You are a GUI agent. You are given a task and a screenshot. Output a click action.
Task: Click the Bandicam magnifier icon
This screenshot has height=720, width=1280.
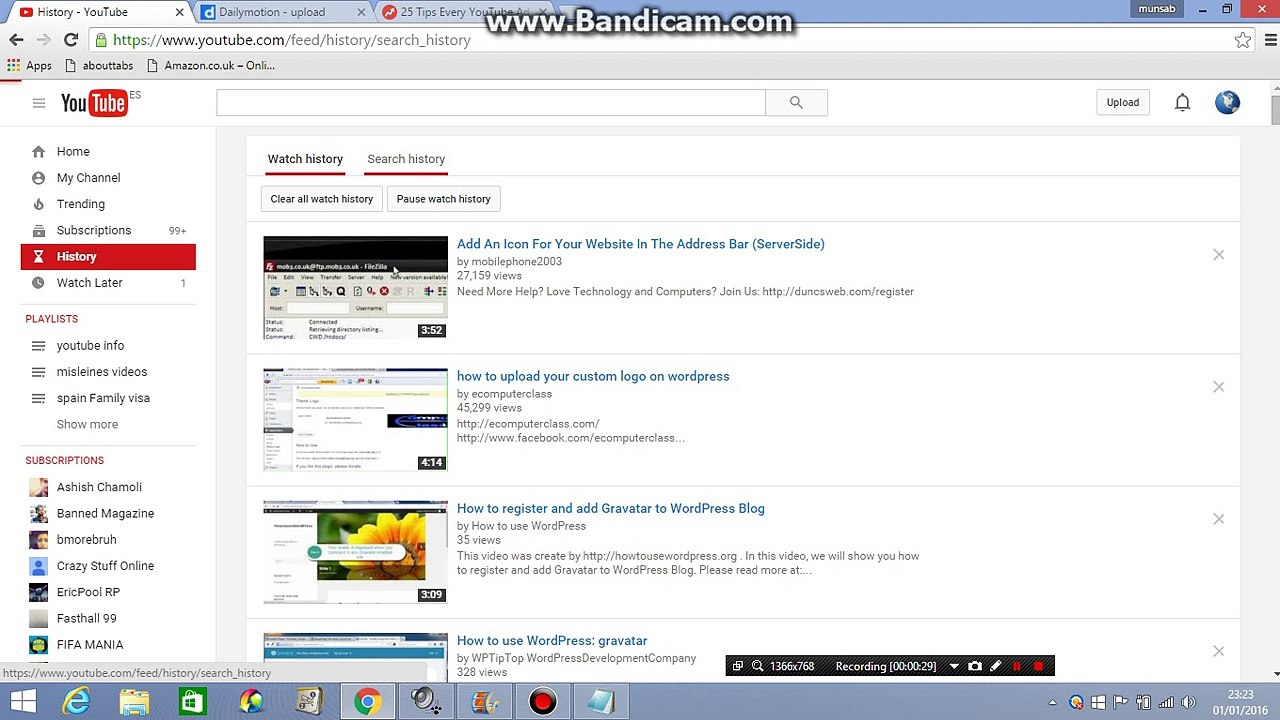758,666
